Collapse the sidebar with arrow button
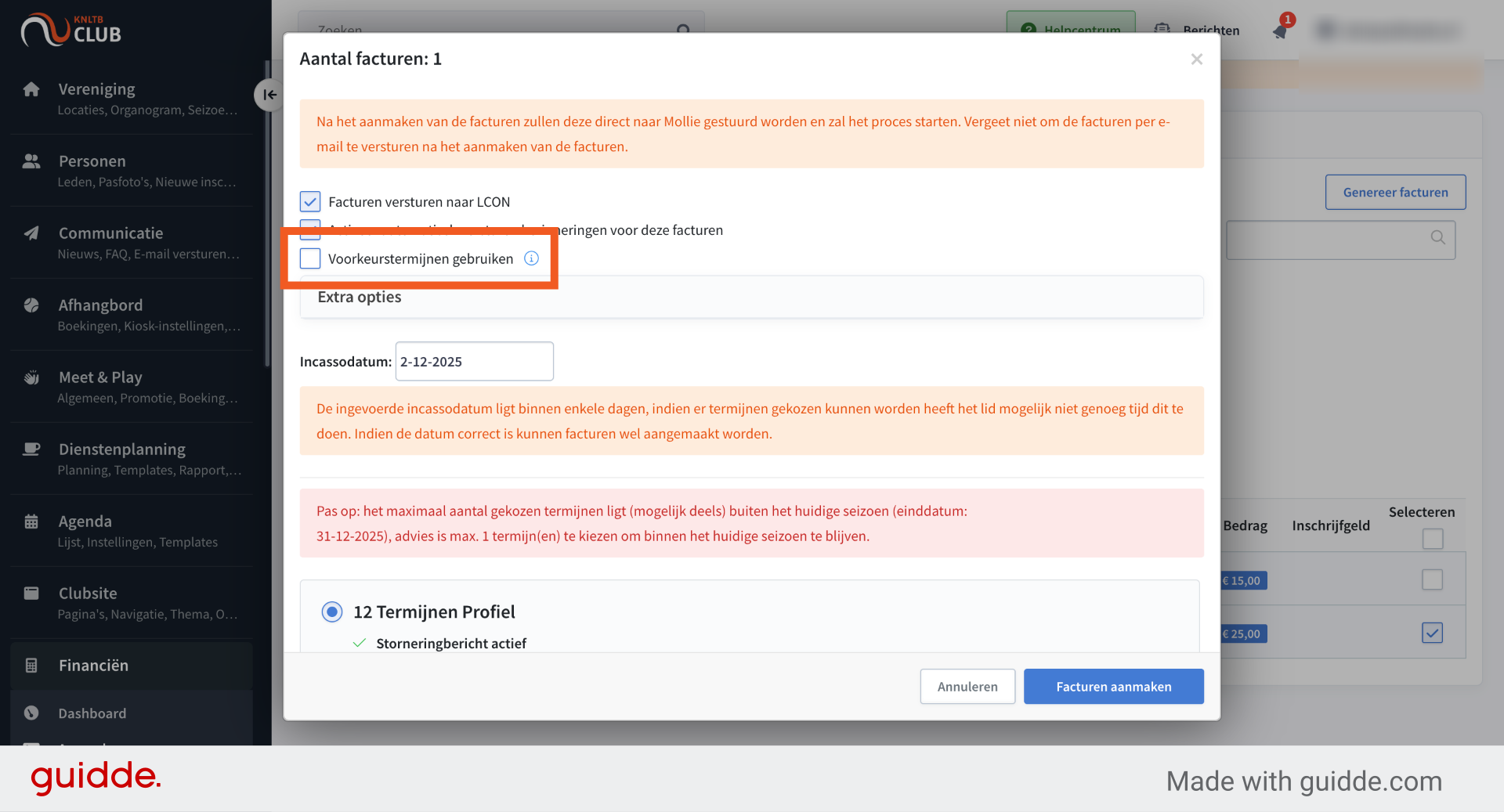The image size is (1504, 812). click(269, 95)
